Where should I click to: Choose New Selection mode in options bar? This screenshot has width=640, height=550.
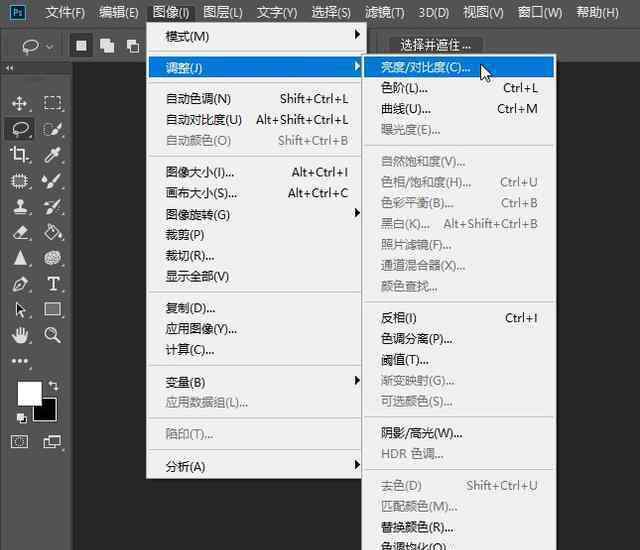point(81,45)
